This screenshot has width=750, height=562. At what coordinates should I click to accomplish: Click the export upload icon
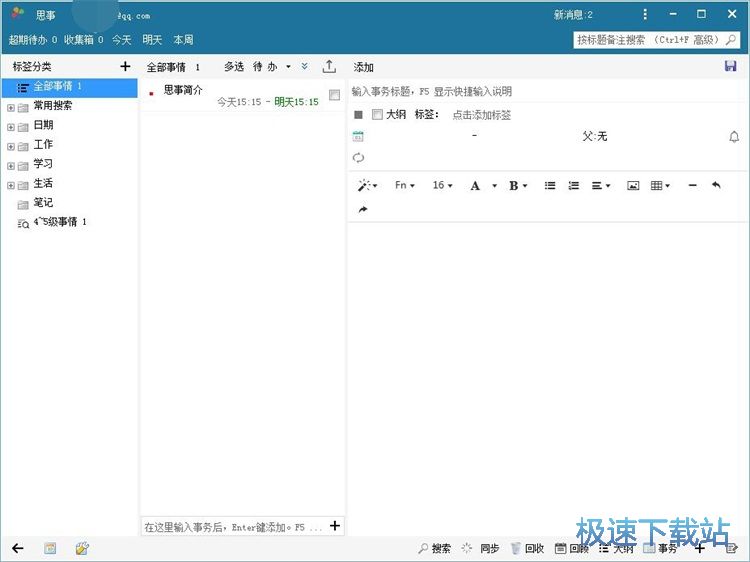(329, 67)
